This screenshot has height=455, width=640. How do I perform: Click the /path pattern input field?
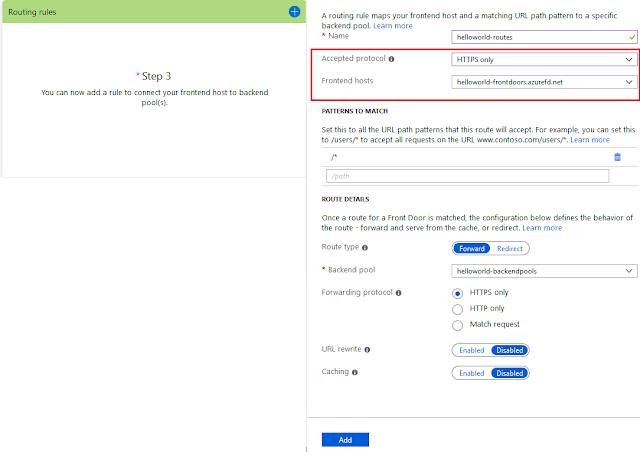468,176
